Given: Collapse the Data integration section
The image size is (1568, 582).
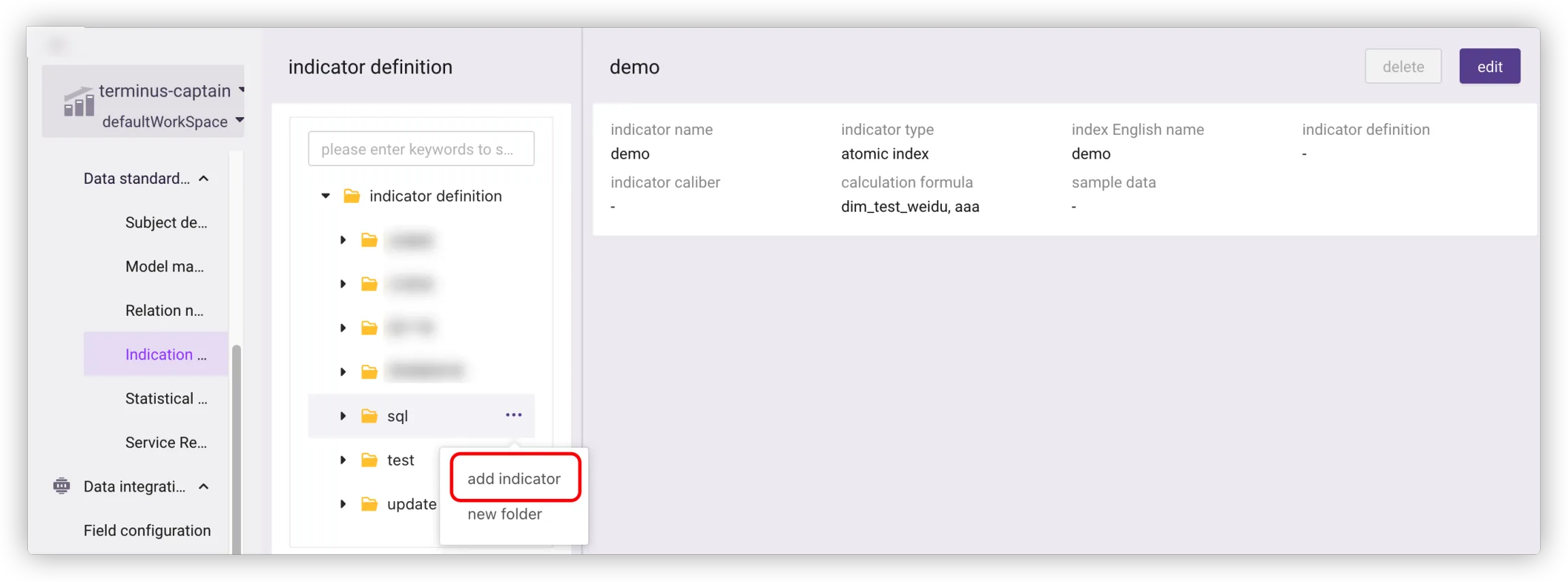Looking at the screenshot, I should coord(203,487).
